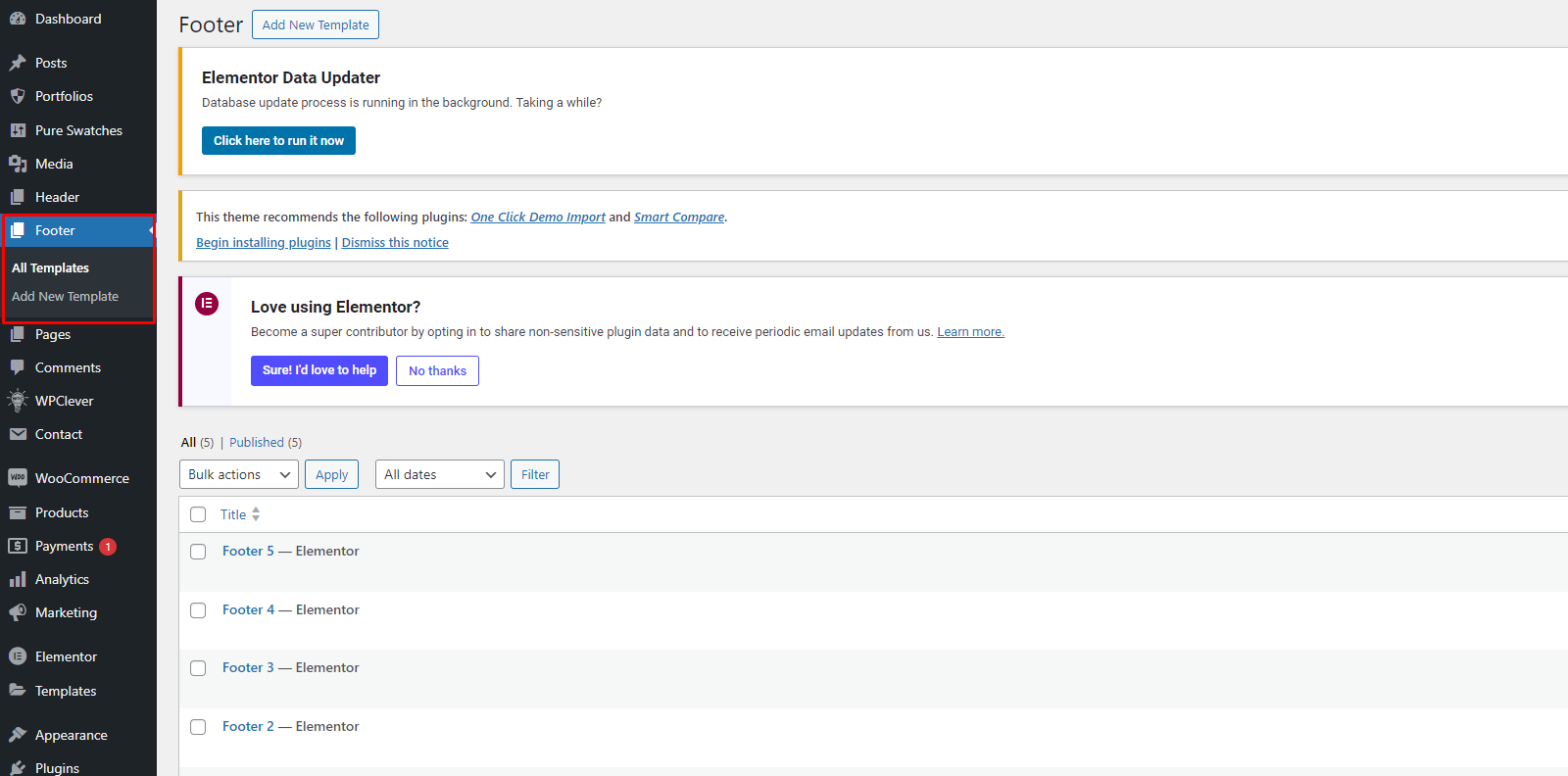Tick the checkbox beside Footer 3
Viewport: 1568px width, 776px height.
198,668
